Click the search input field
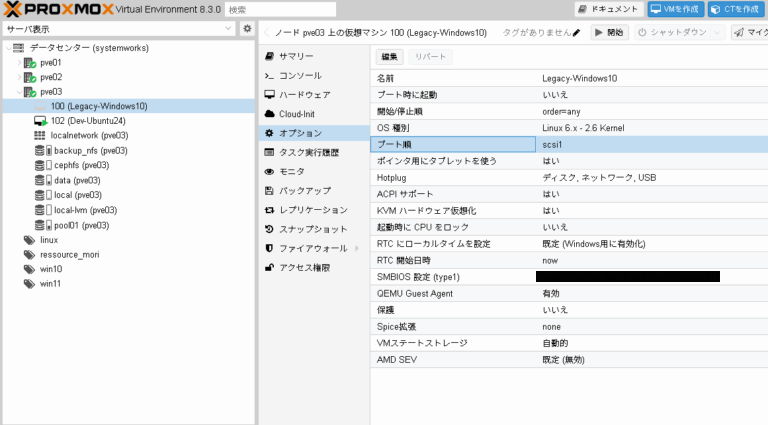 pos(280,9)
